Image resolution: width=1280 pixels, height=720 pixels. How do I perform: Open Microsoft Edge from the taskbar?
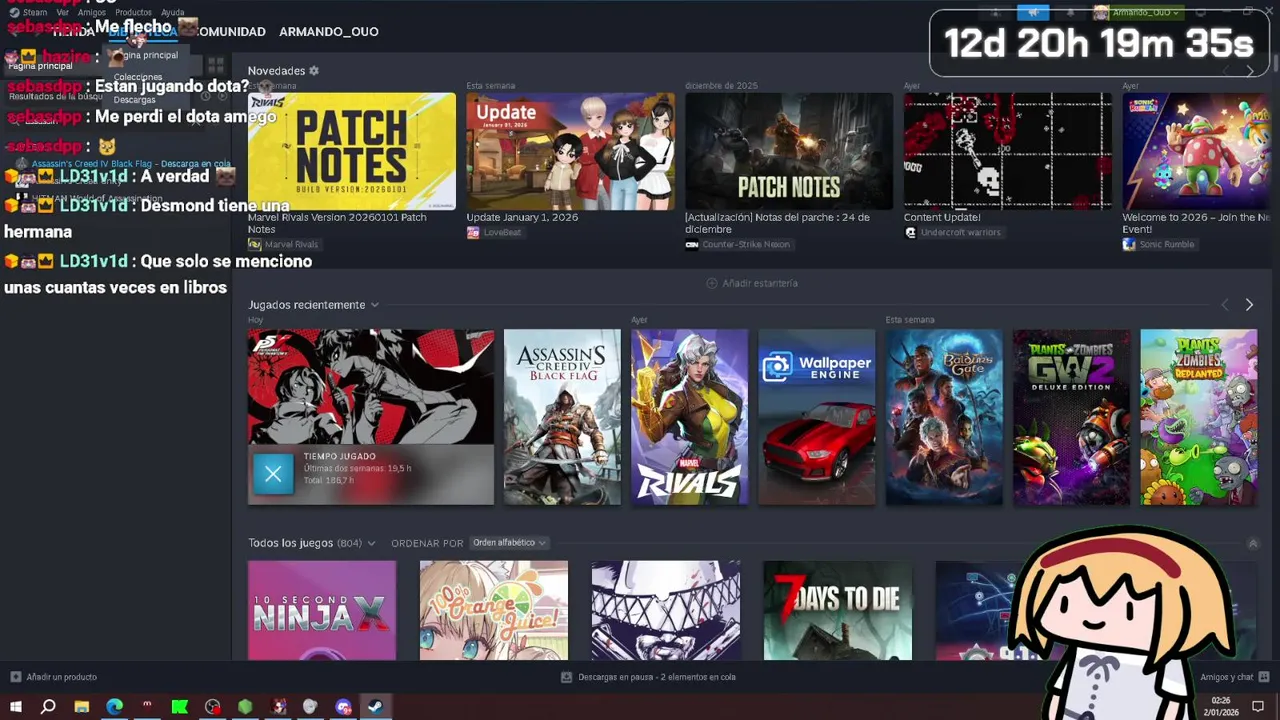pyautogui.click(x=114, y=707)
